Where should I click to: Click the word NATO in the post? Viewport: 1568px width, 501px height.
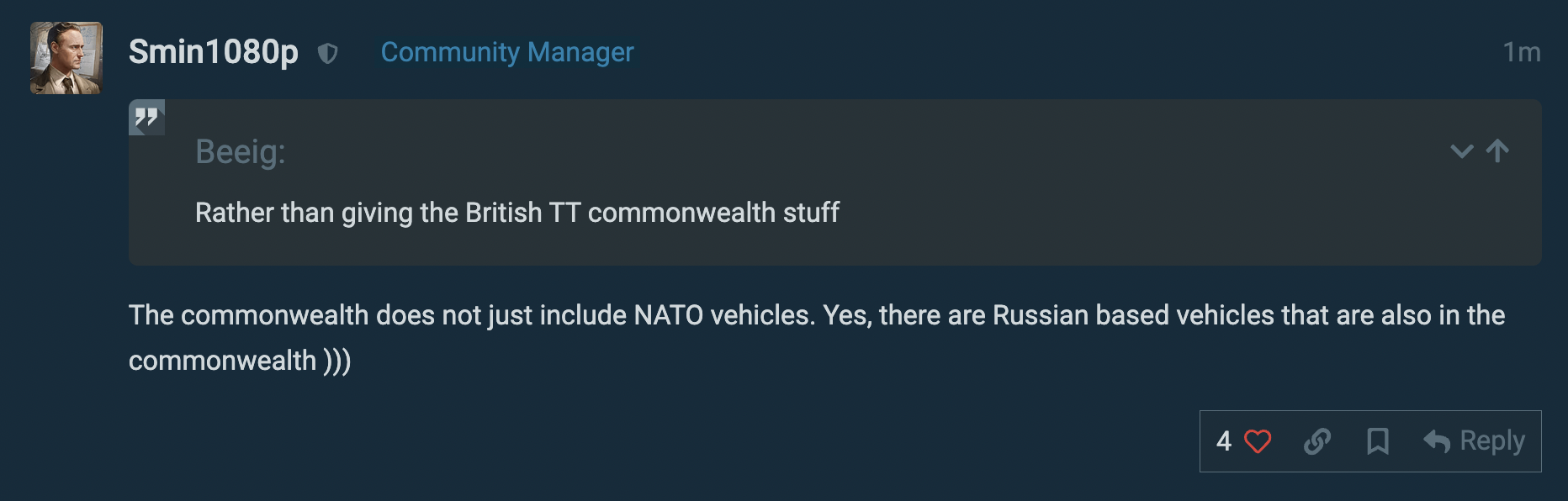[668, 315]
